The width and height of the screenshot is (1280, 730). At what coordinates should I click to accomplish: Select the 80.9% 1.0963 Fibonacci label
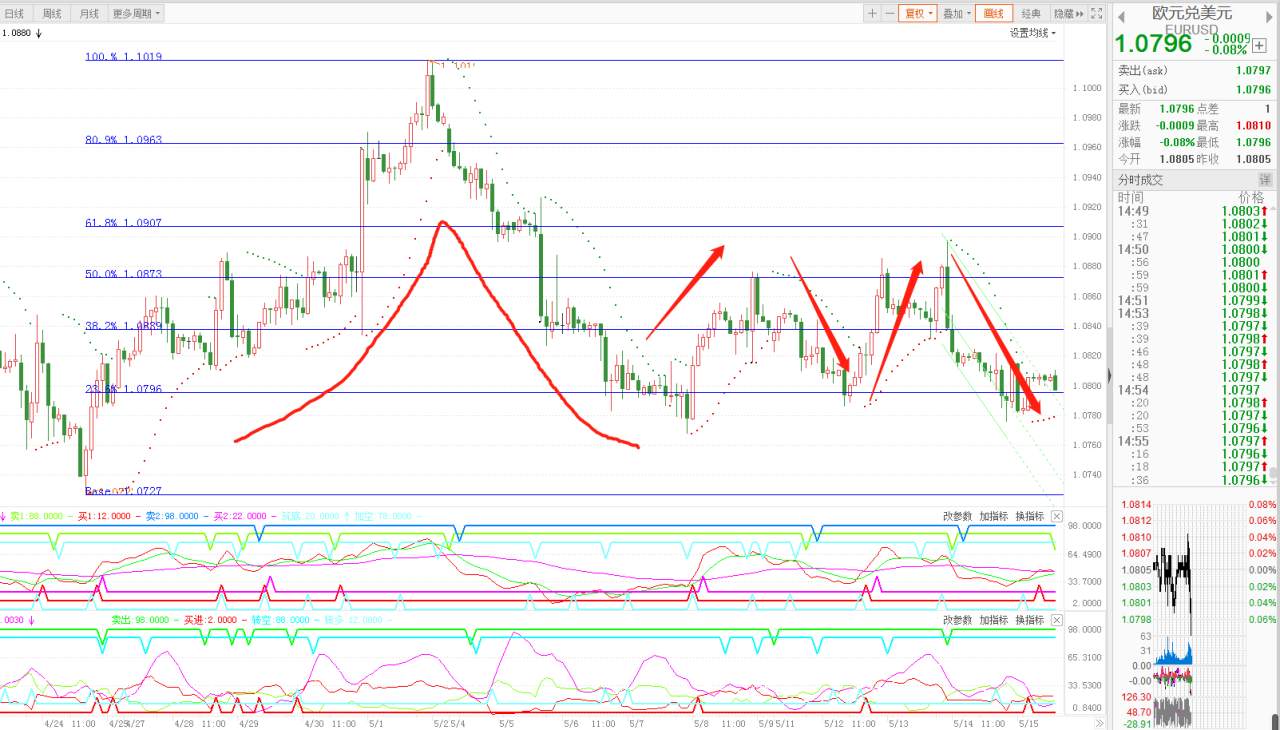(124, 140)
